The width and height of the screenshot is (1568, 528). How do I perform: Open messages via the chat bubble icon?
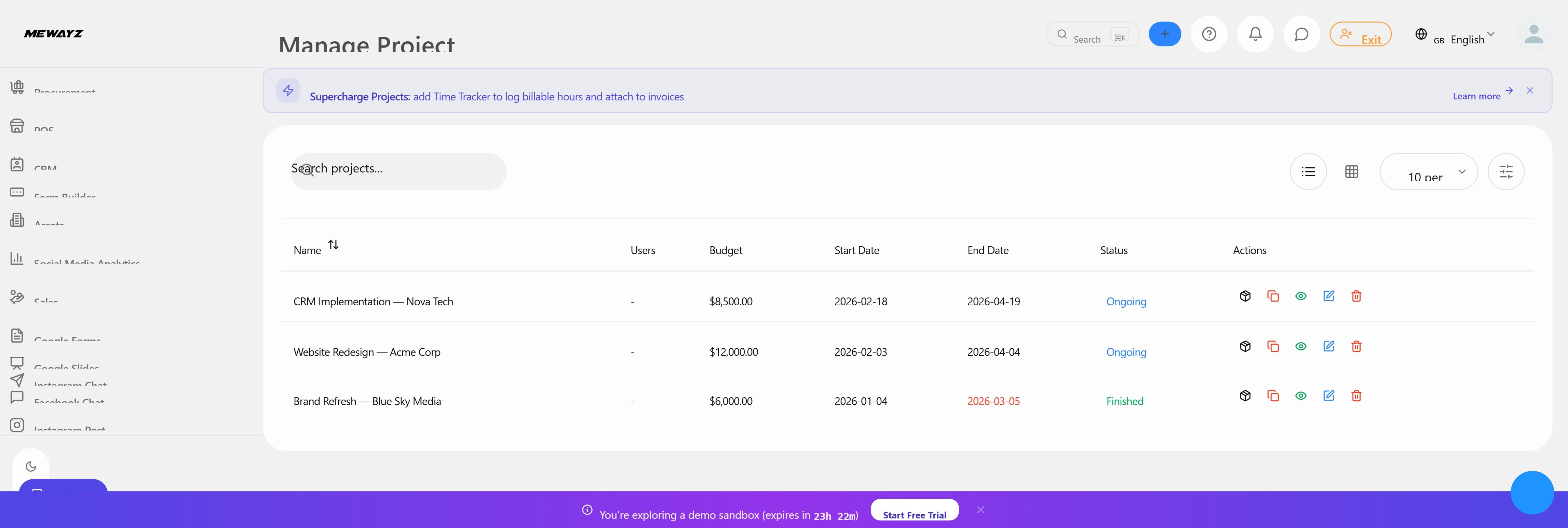[1301, 33]
